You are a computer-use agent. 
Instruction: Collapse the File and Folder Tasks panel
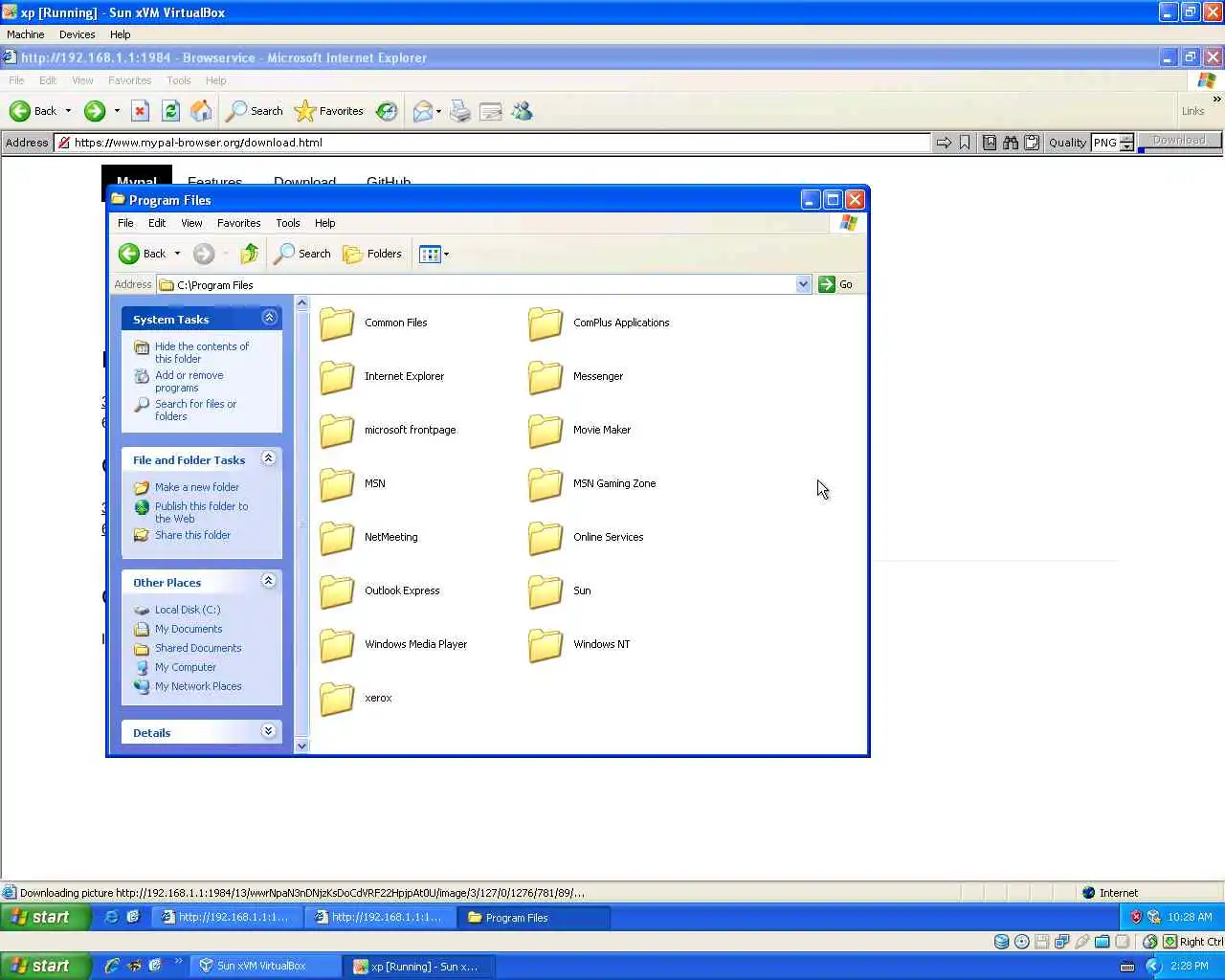[x=269, y=458]
